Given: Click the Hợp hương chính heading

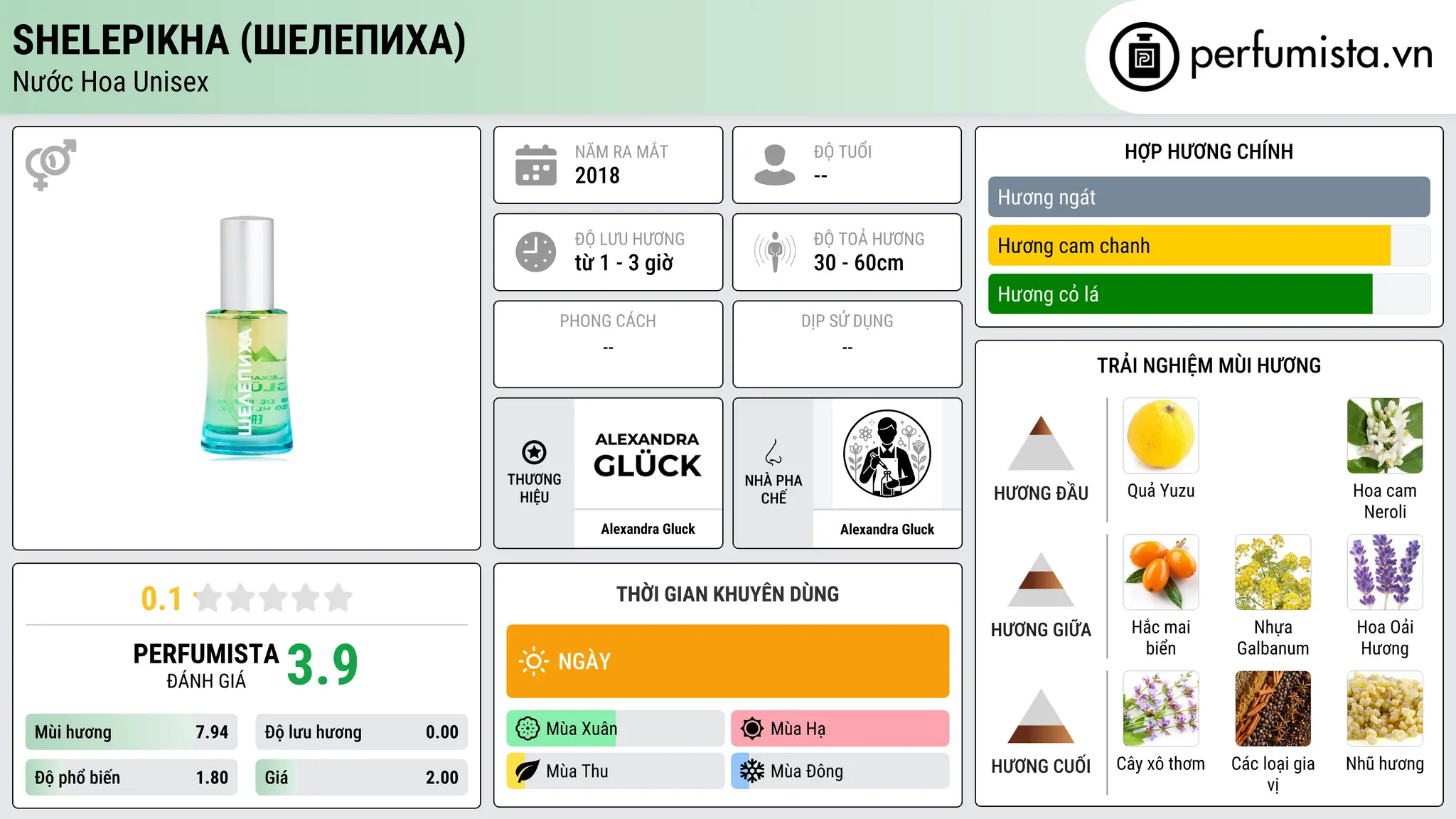Looking at the screenshot, I should pos(1209,151).
